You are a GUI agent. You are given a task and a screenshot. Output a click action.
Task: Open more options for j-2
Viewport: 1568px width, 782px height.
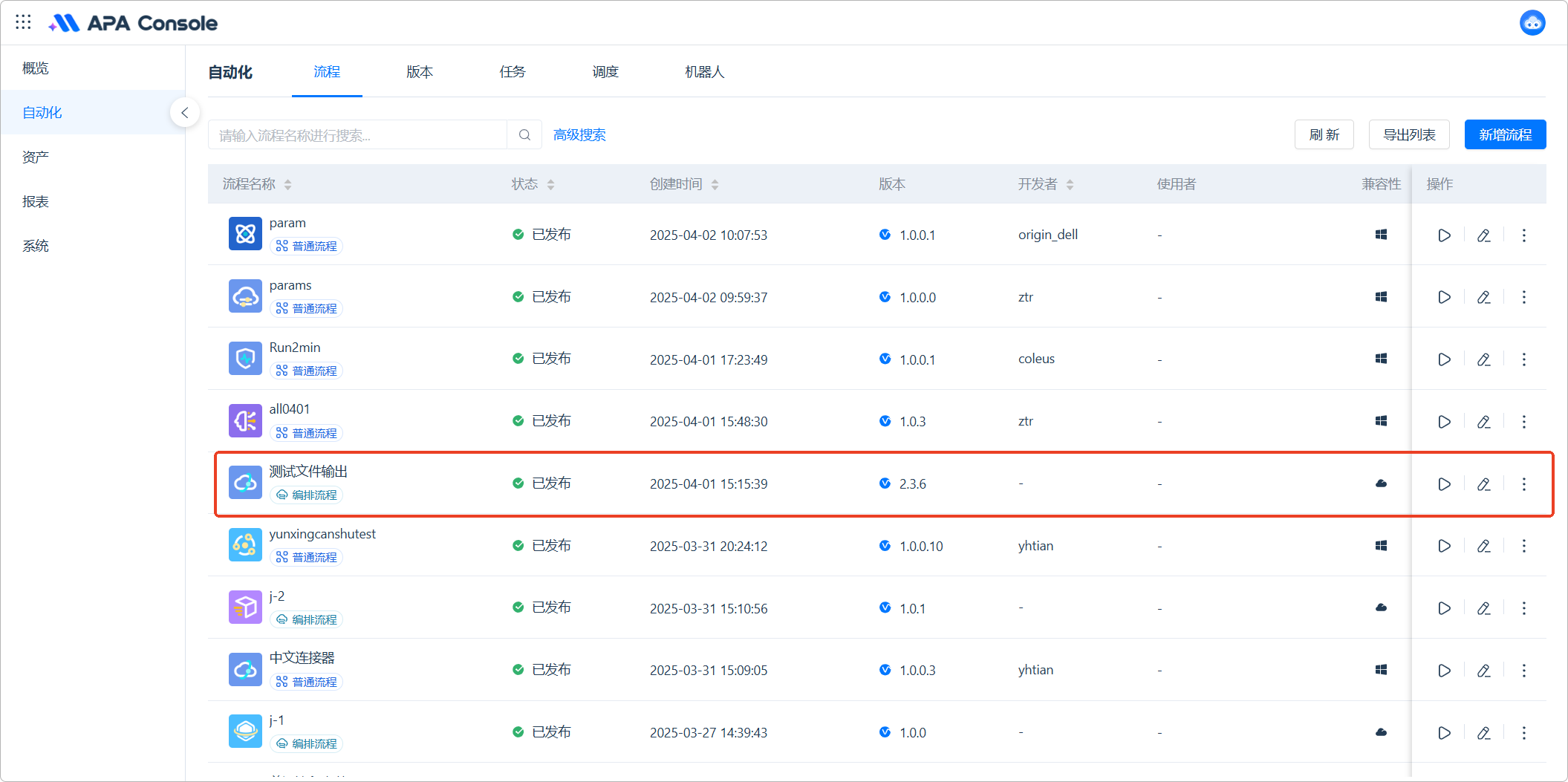[1524, 608]
